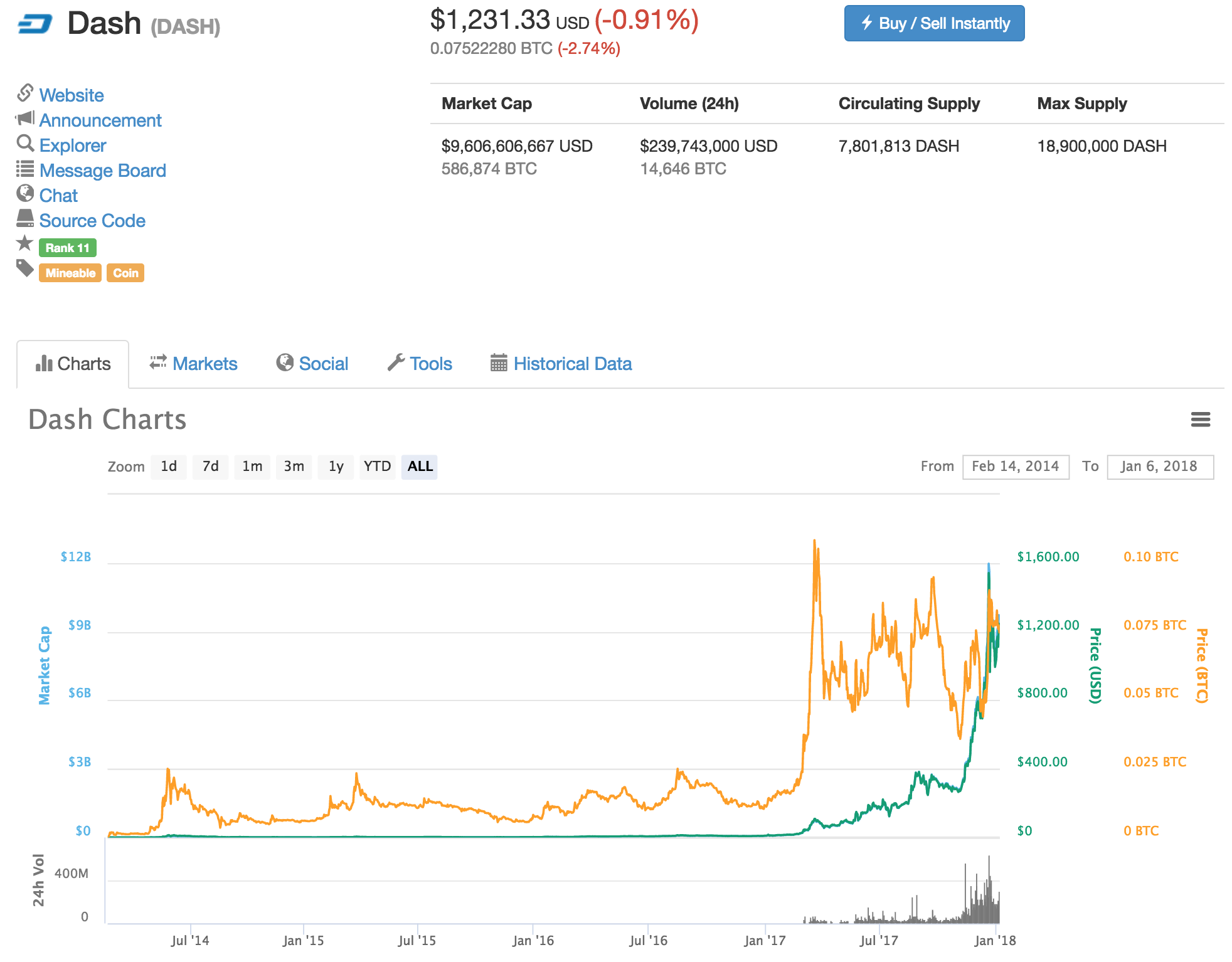Open the Source Code link
Viewport: 1232px width, 962px height.
pyautogui.click(x=92, y=221)
